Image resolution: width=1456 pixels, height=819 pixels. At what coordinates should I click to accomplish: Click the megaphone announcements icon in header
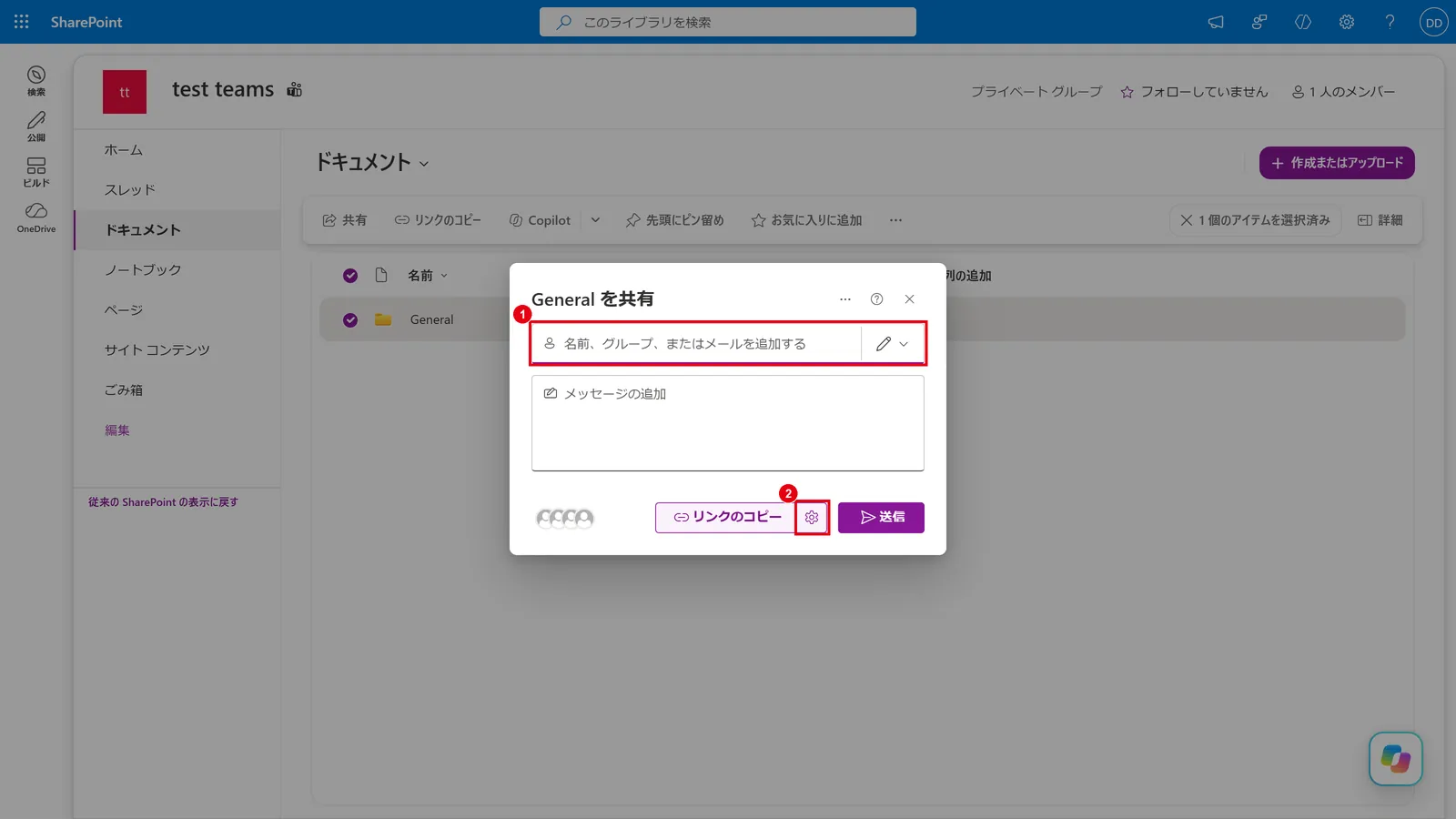1216,22
